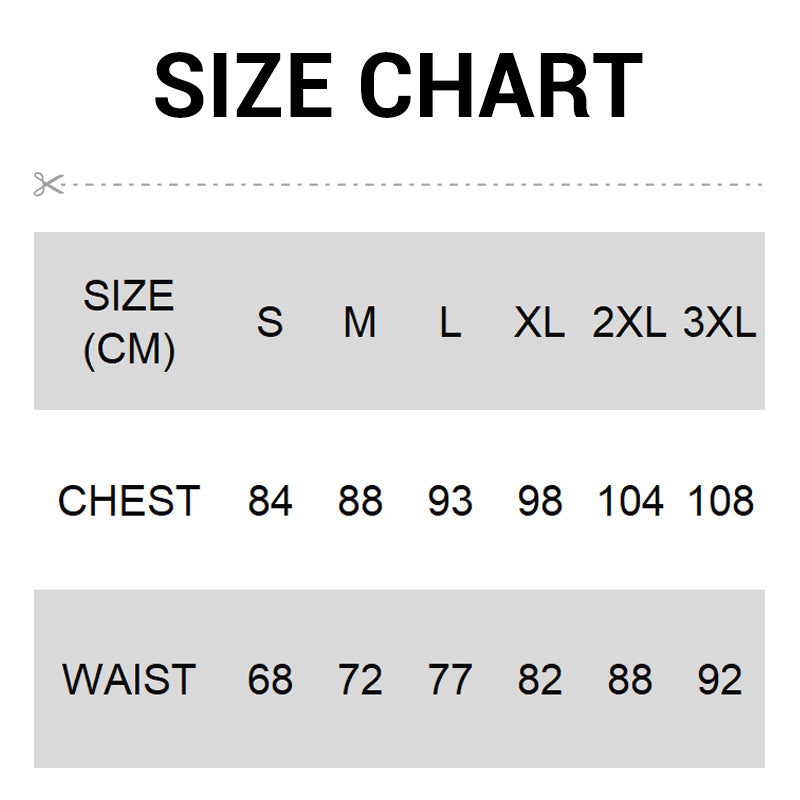Click the L size column header
Viewport: 800px width, 800px height.
[x=450, y=322]
